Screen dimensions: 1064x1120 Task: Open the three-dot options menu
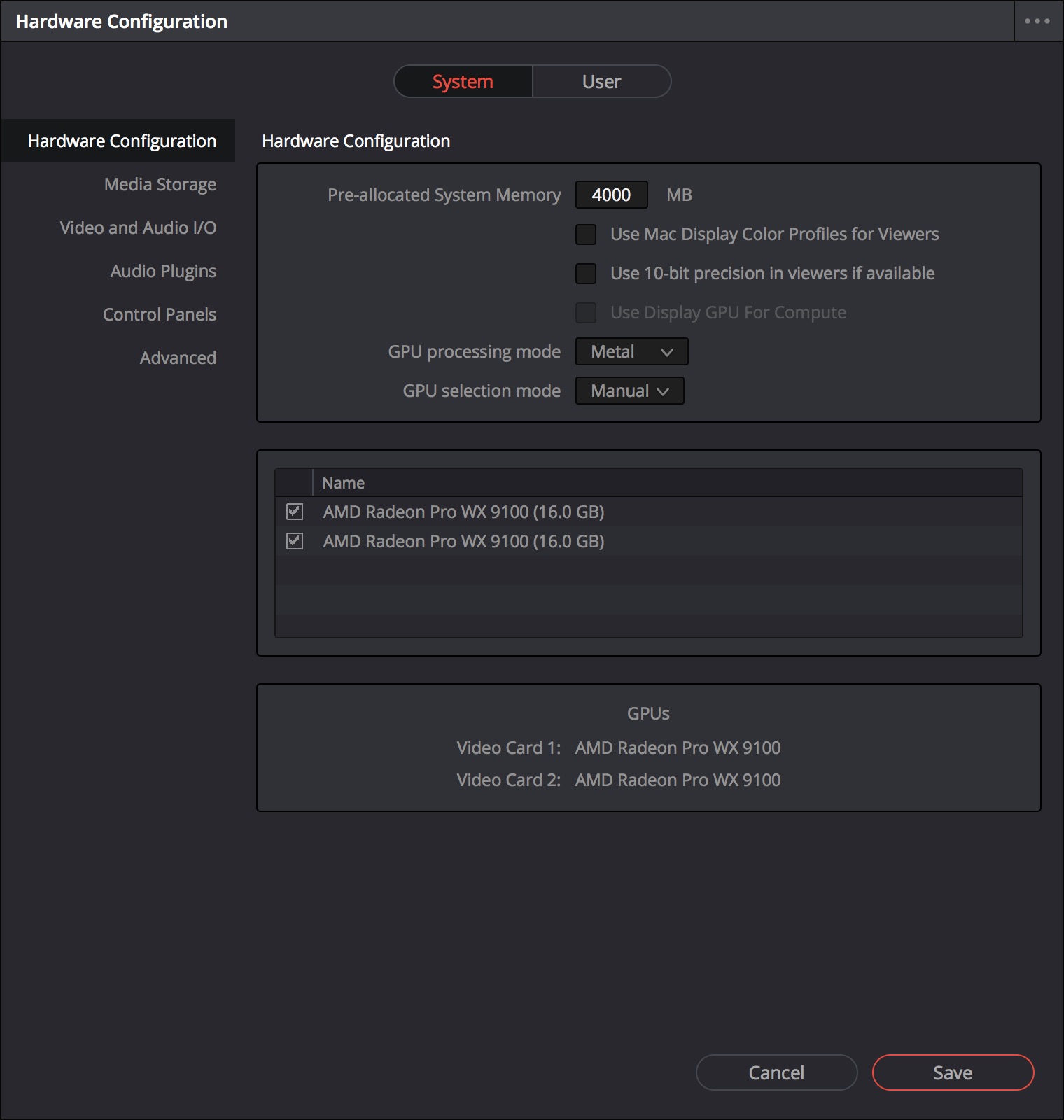[x=1037, y=21]
